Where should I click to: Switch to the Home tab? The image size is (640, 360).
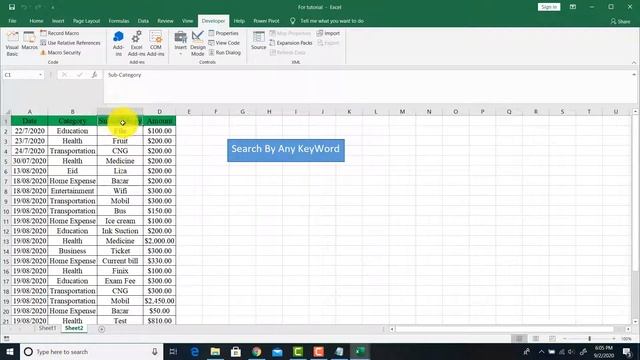click(x=36, y=21)
